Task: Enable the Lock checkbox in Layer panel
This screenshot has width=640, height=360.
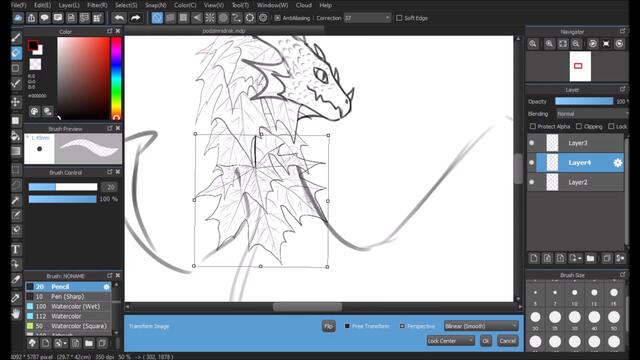Action: 611,127
